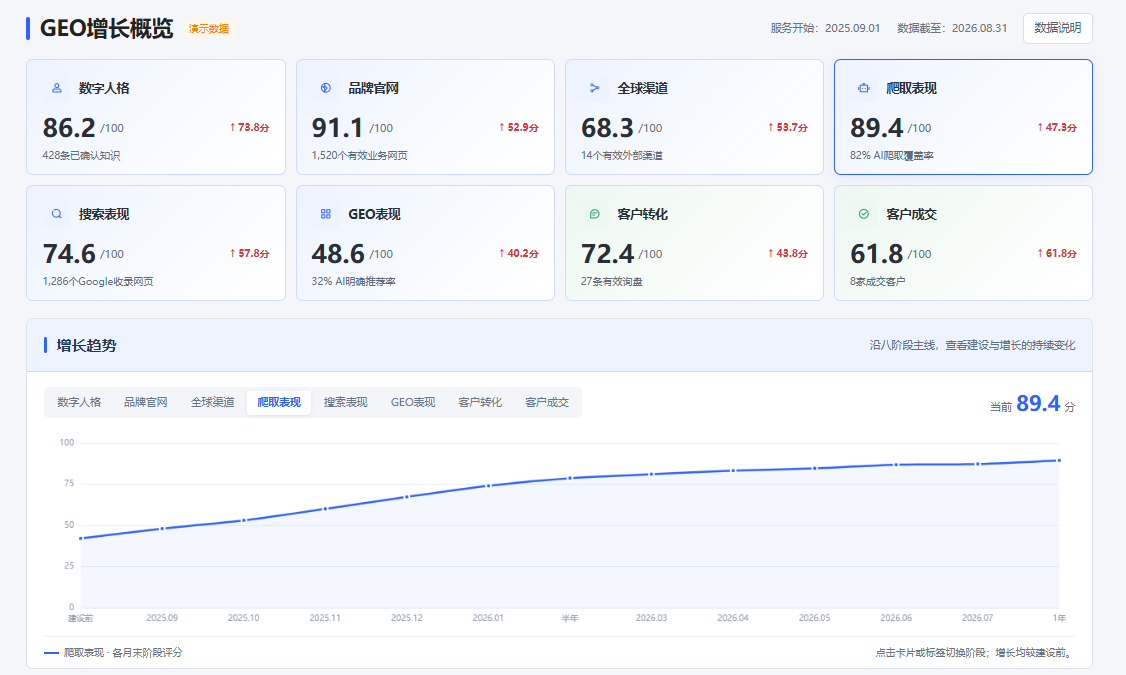The height and width of the screenshot is (675, 1126).
Task: Click the magnifier icon on 搜索表现 card
Action: [57, 214]
